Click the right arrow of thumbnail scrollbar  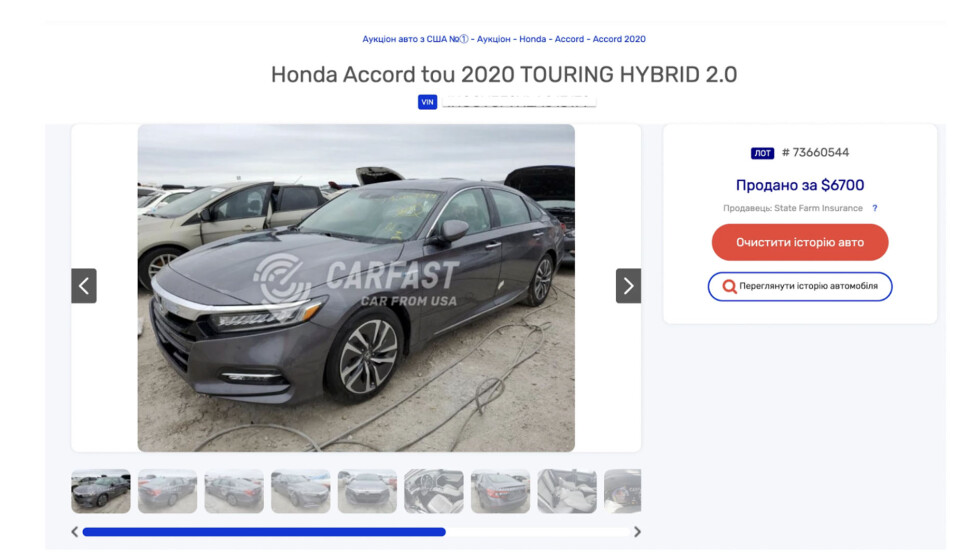tap(638, 532)
